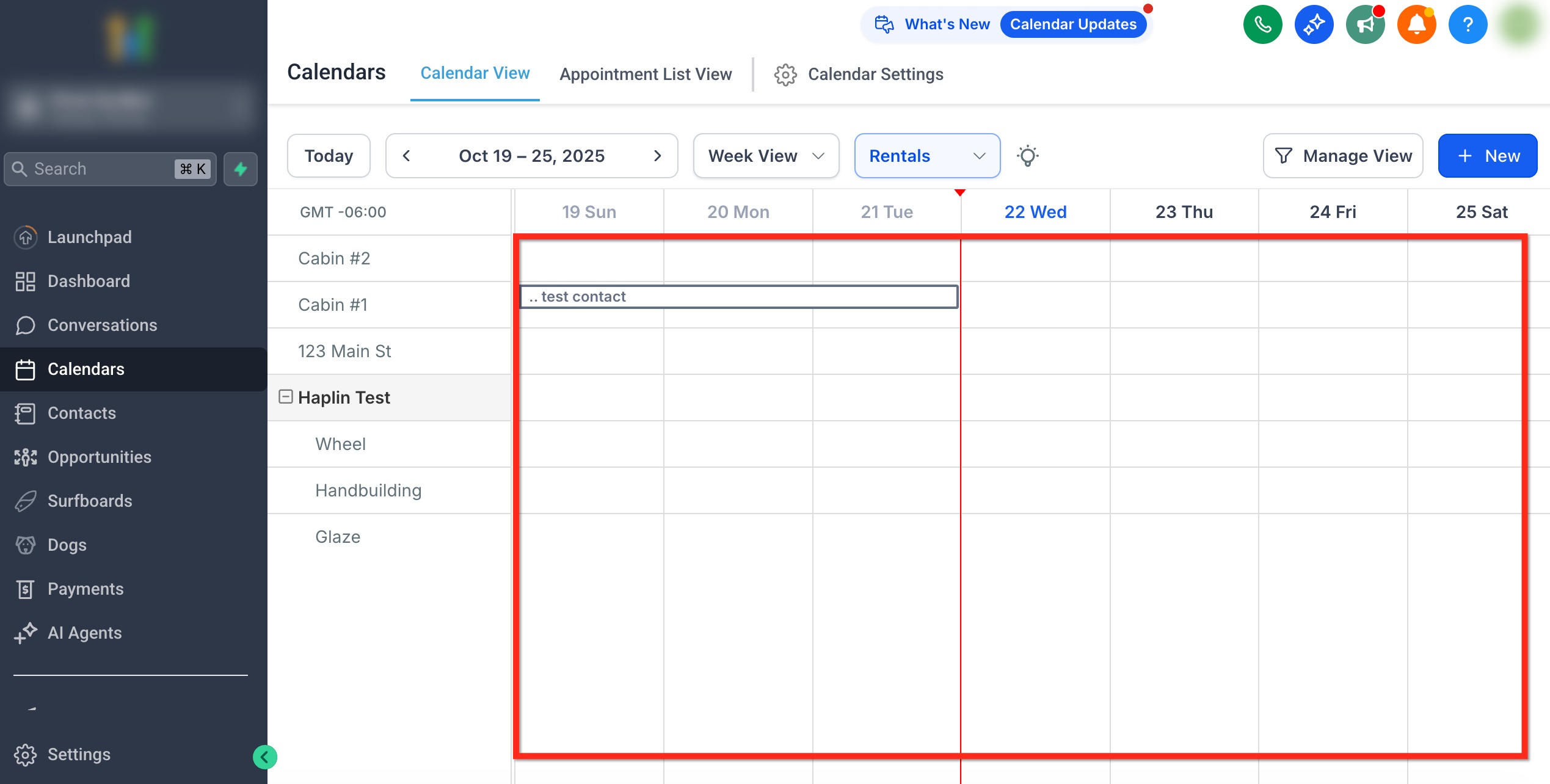1550x784 pixels.
Task: Switch to the Appointment List View tab
Action: click(646, 74)
